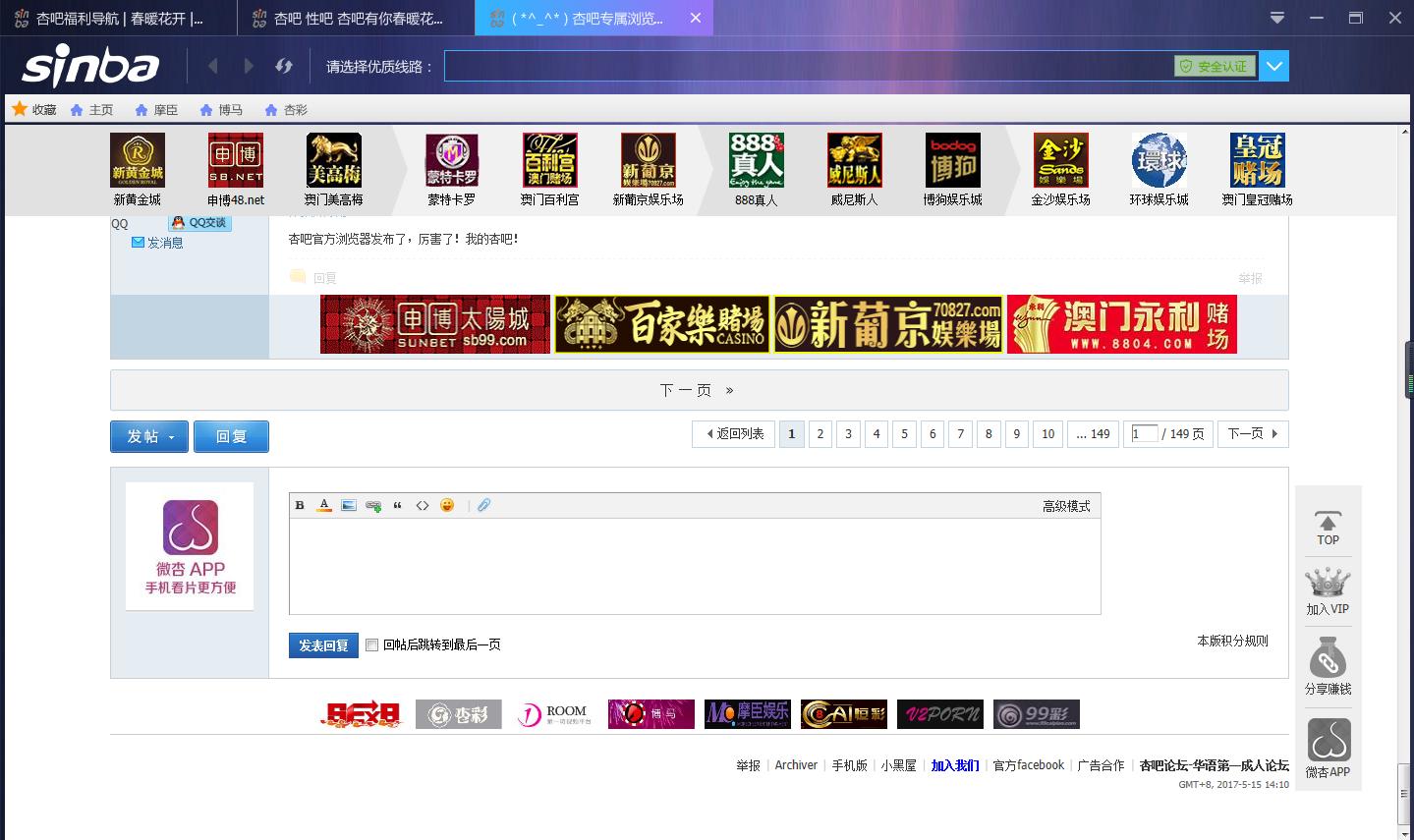Click the 新葡京娱乐场 logo icon
The height and width of the screenshot is (840, 1414).
click(649, 160)
